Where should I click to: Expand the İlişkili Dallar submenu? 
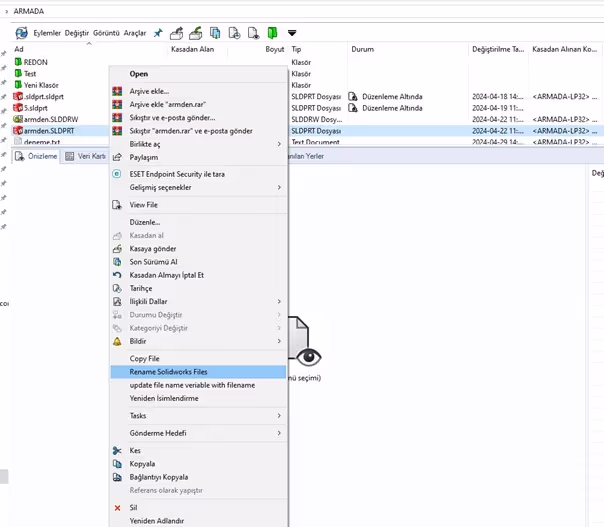199,302
